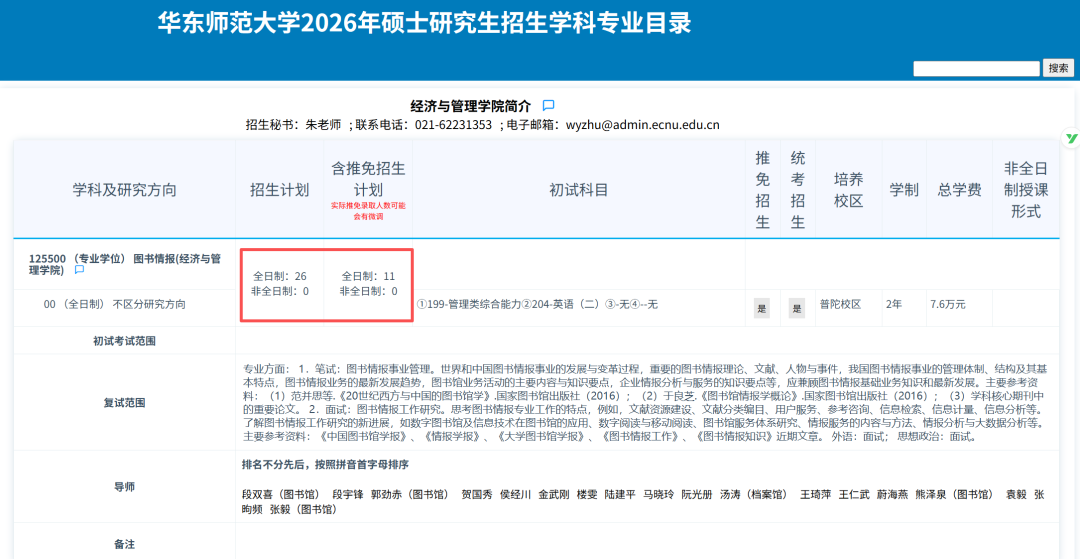Click advisor name 郭劲赤（图书馆）
1080x559 pixels.
click(411, 494)
